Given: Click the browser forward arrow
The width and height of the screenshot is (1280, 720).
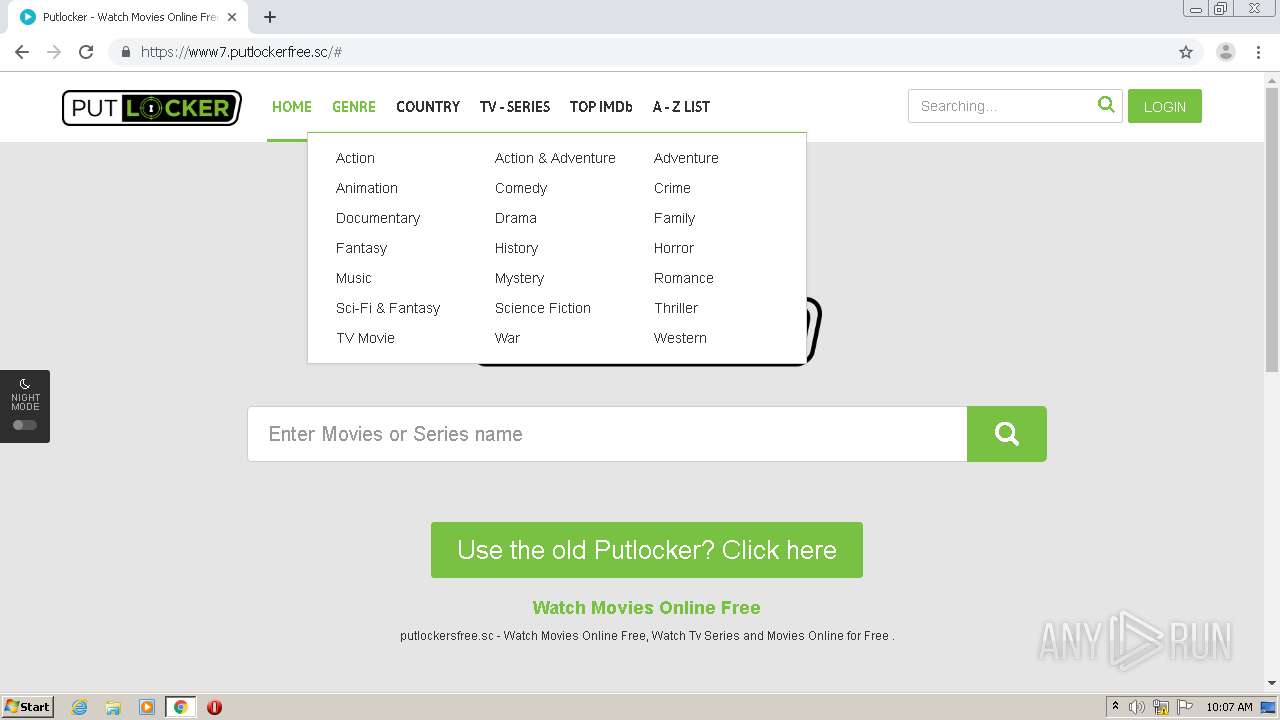Looking at the screenshot, I should point(54,52).
